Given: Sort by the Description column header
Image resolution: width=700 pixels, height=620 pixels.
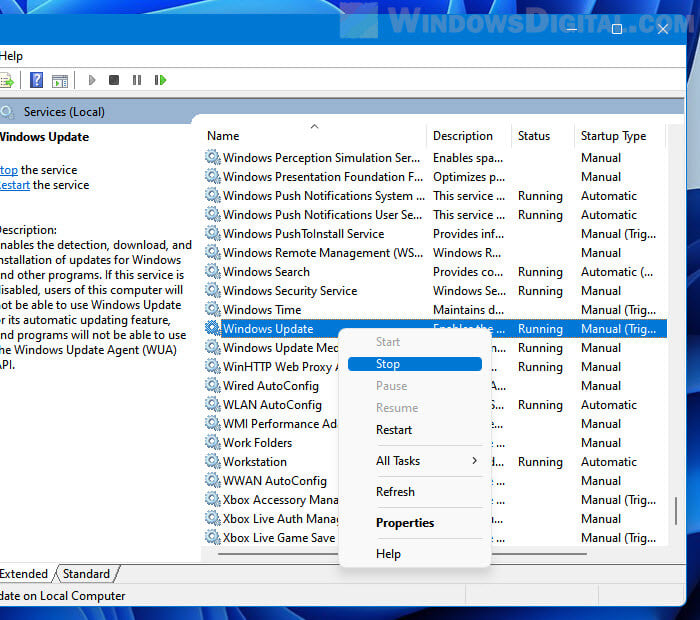Looking at the screenshot, I should coord(469,136).
